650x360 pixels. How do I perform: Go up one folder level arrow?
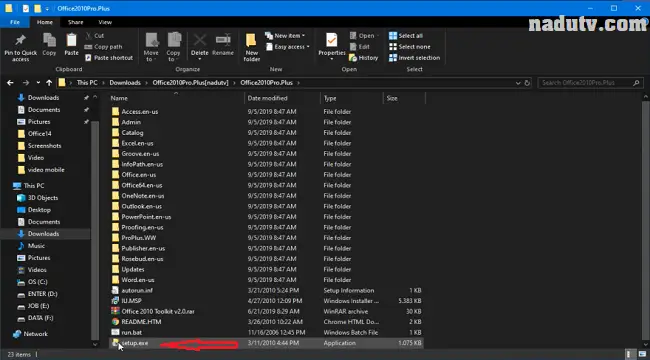pos(49,83)
